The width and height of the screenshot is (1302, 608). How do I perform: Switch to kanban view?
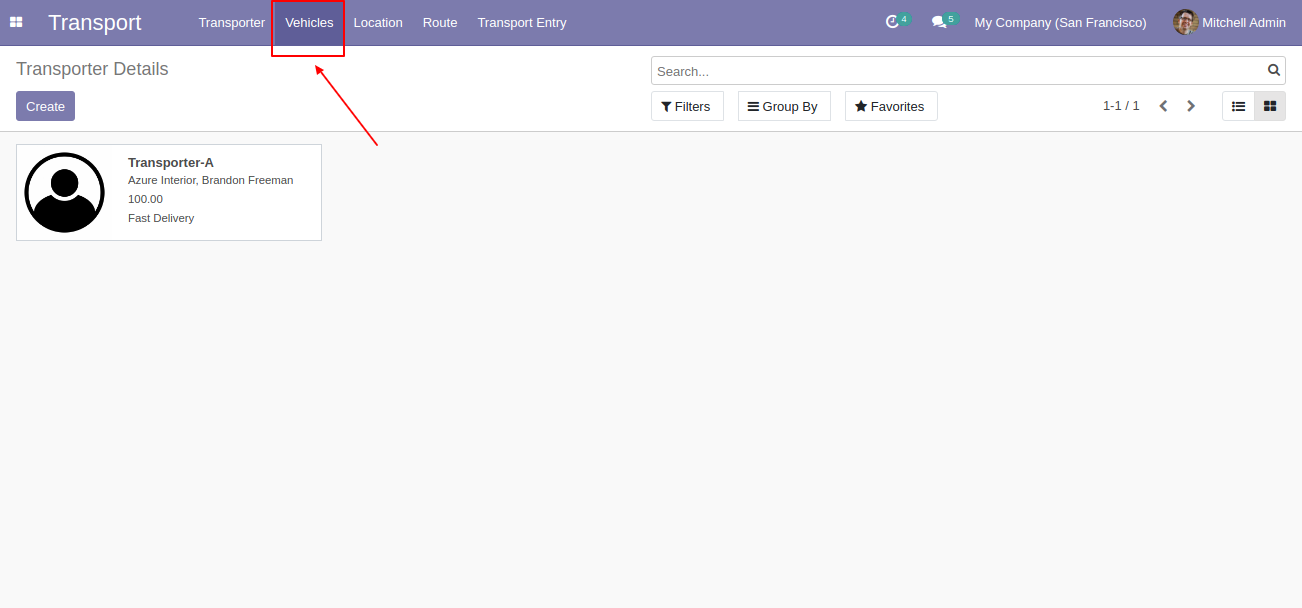(x=1270, y=106)
